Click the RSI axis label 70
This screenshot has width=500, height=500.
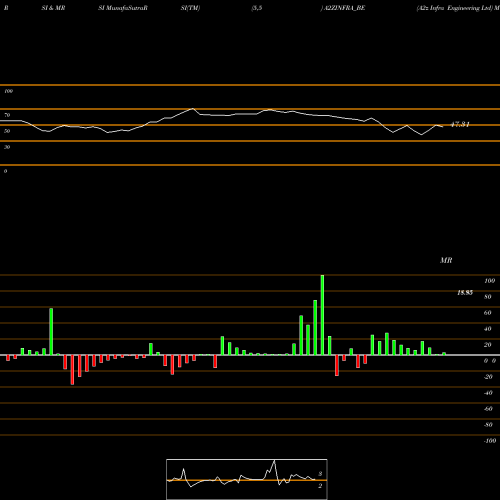[7, 115]
